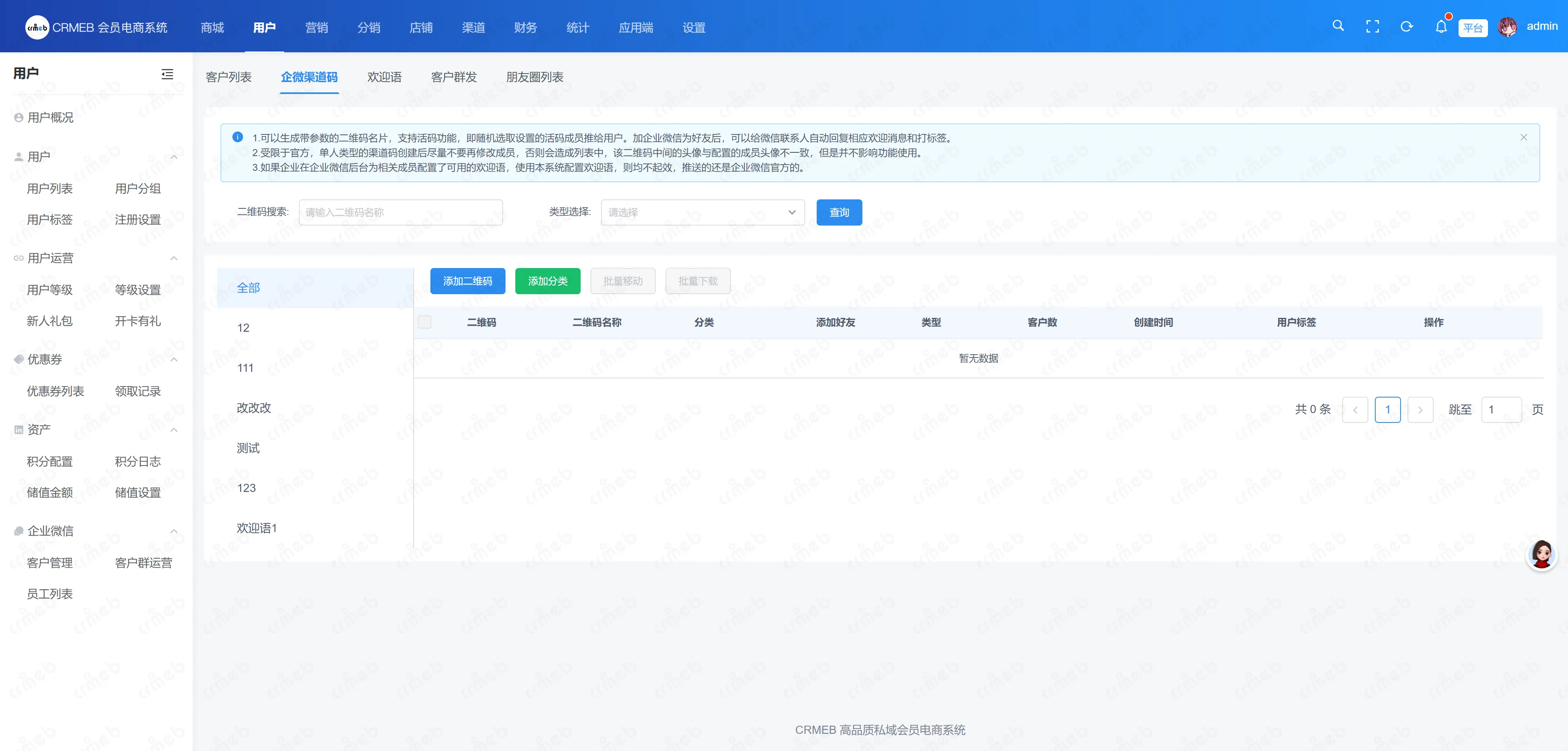
Task: Click the CRMEB logo icon
Action: coord(37,27)
